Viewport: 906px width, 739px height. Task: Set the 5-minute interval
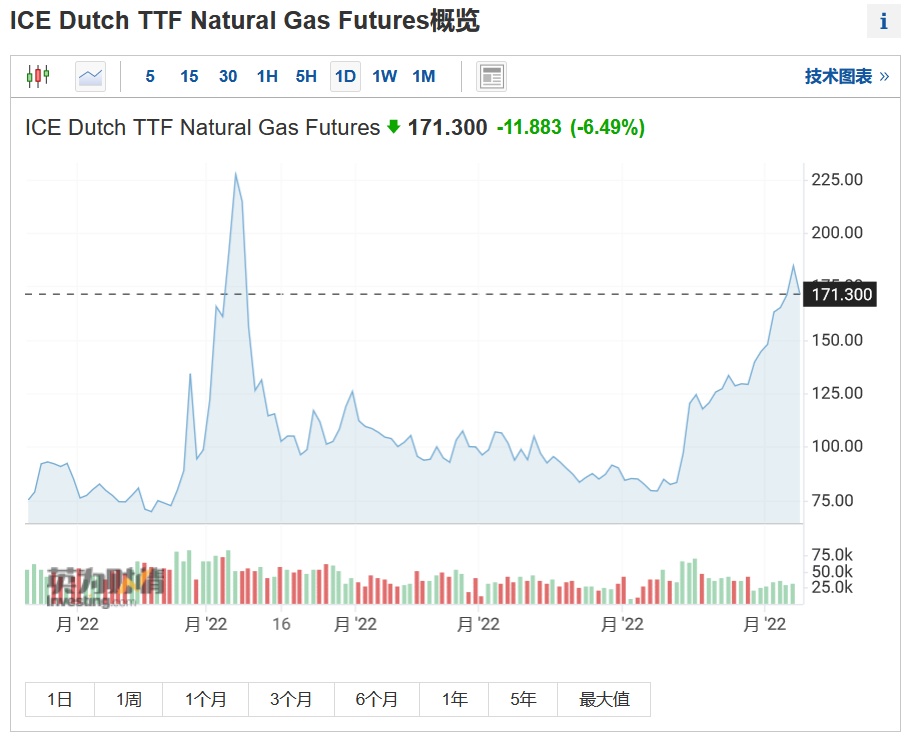[x=150, y=76]
